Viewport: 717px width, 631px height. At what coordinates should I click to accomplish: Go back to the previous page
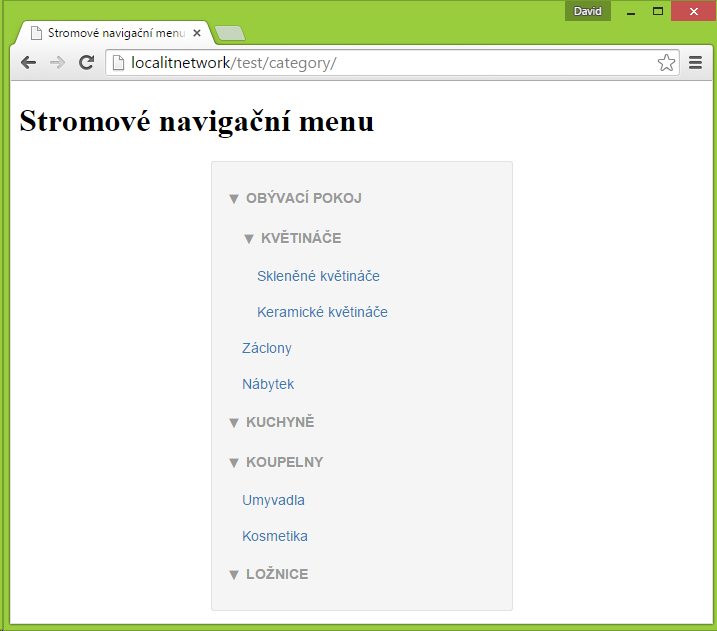[28, 63]
